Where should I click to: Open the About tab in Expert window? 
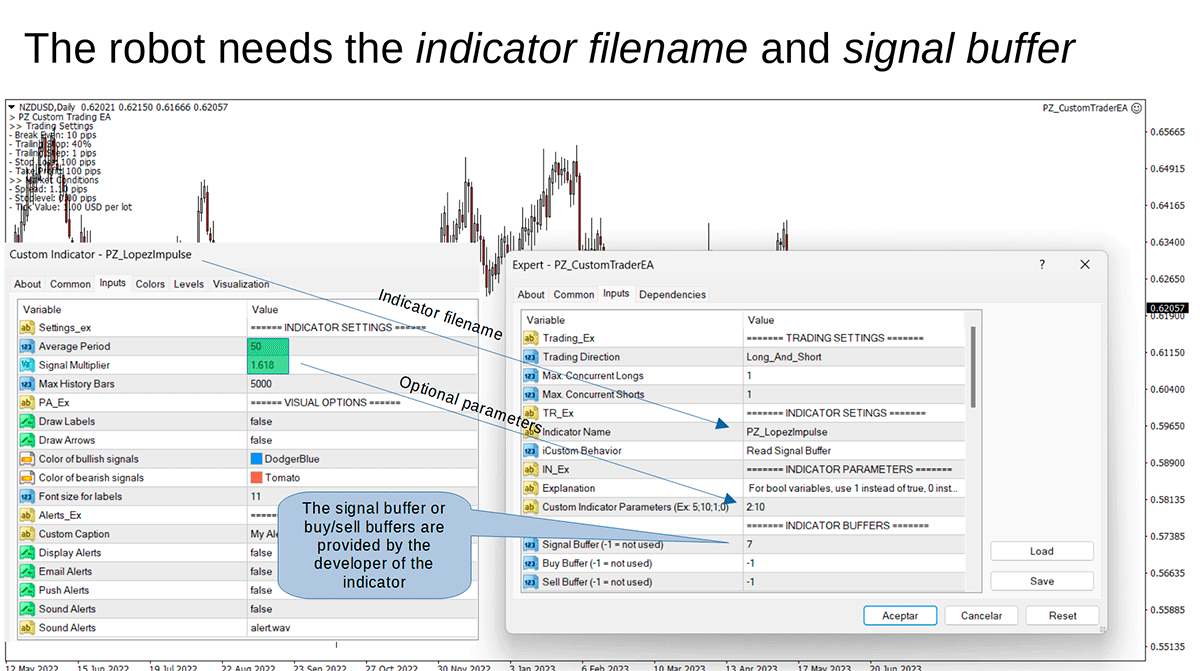532,295
